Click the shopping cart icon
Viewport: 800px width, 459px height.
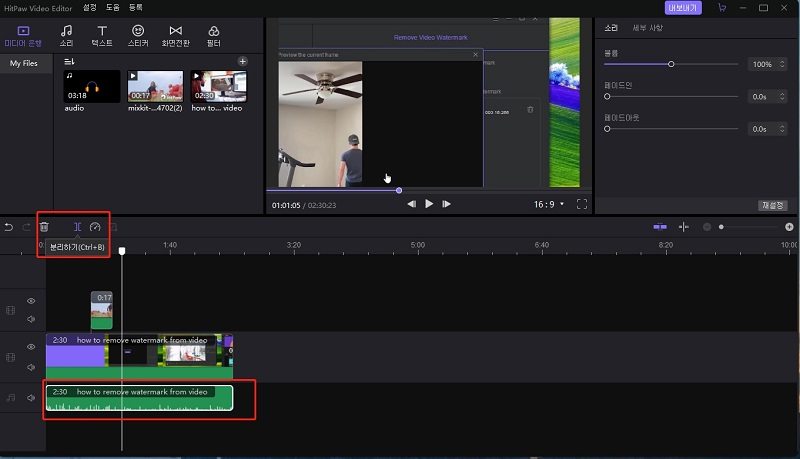(722, 7)
